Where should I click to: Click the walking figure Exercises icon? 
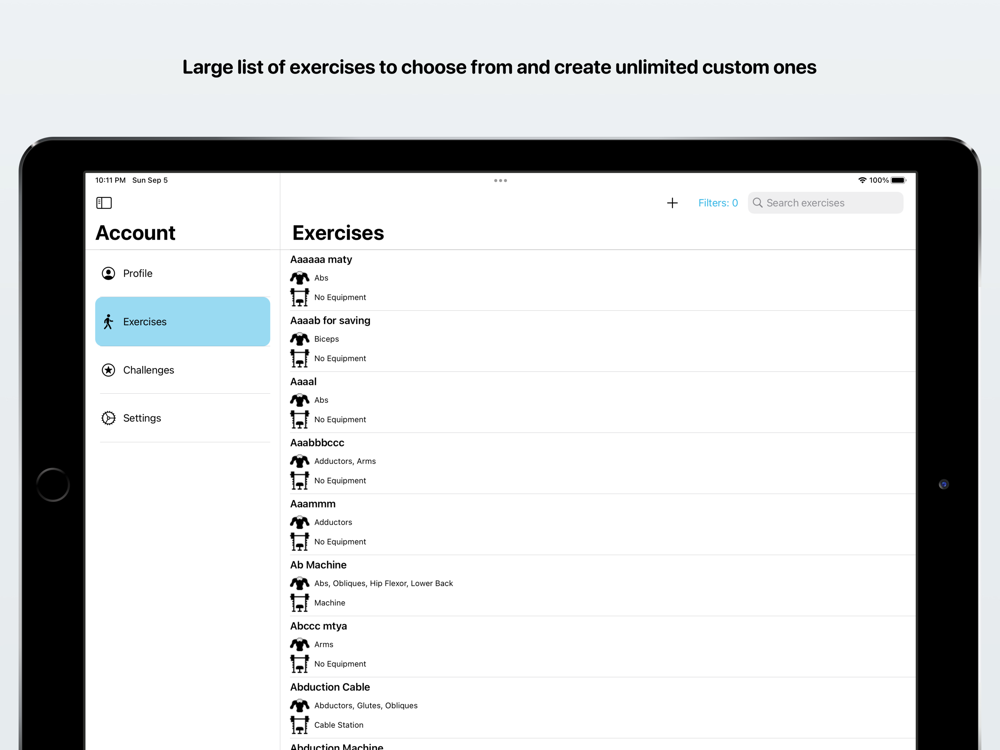(108, 322)
